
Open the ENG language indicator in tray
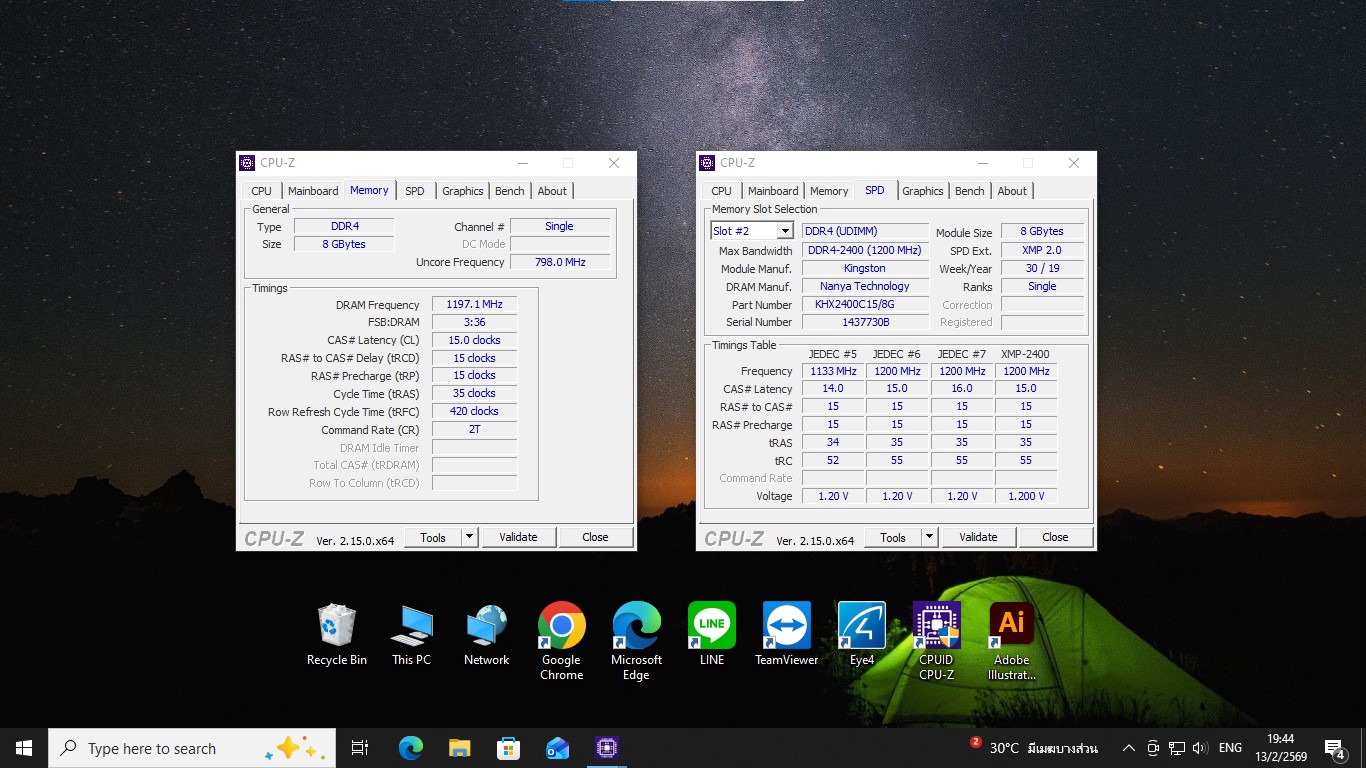click(1230, 748)
